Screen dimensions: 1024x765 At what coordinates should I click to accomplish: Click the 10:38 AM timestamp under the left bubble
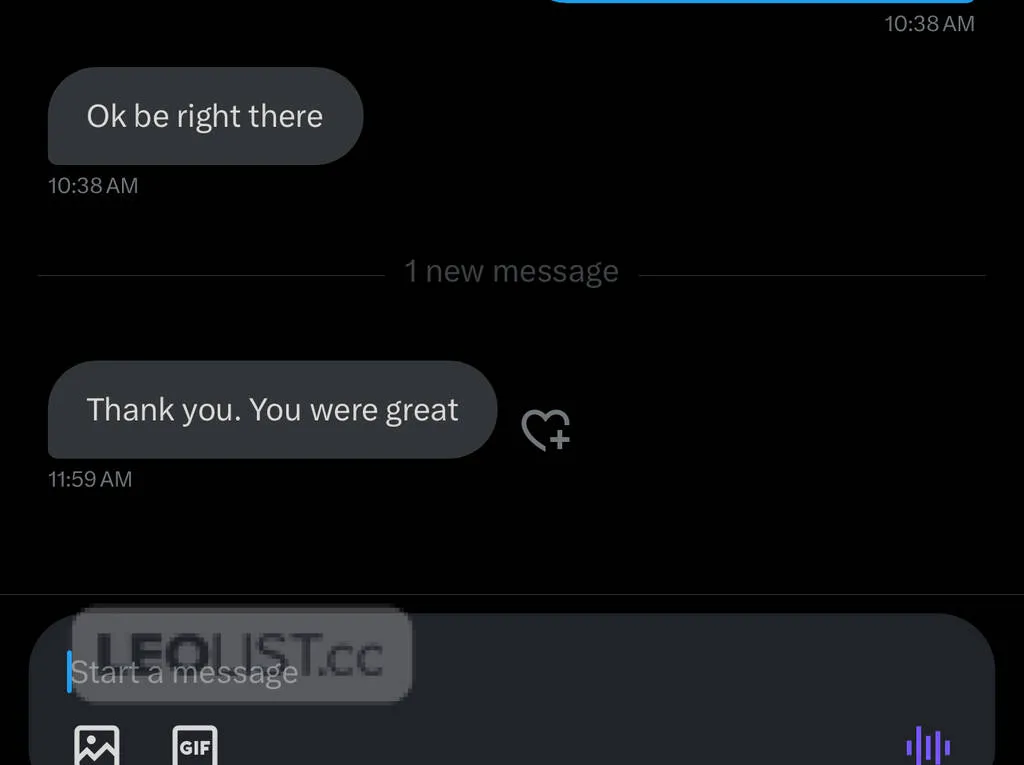tap(93, 186)
